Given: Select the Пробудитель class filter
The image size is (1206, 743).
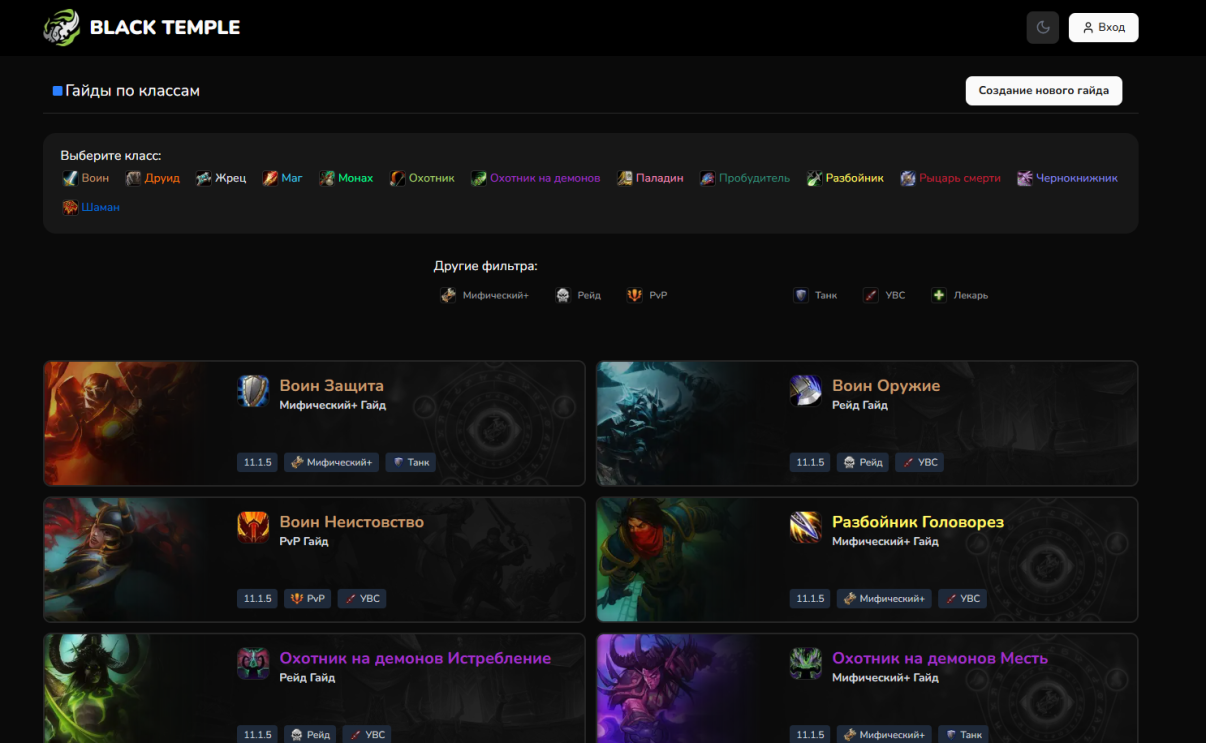Looking at the screenshot, I should [745, 178].
